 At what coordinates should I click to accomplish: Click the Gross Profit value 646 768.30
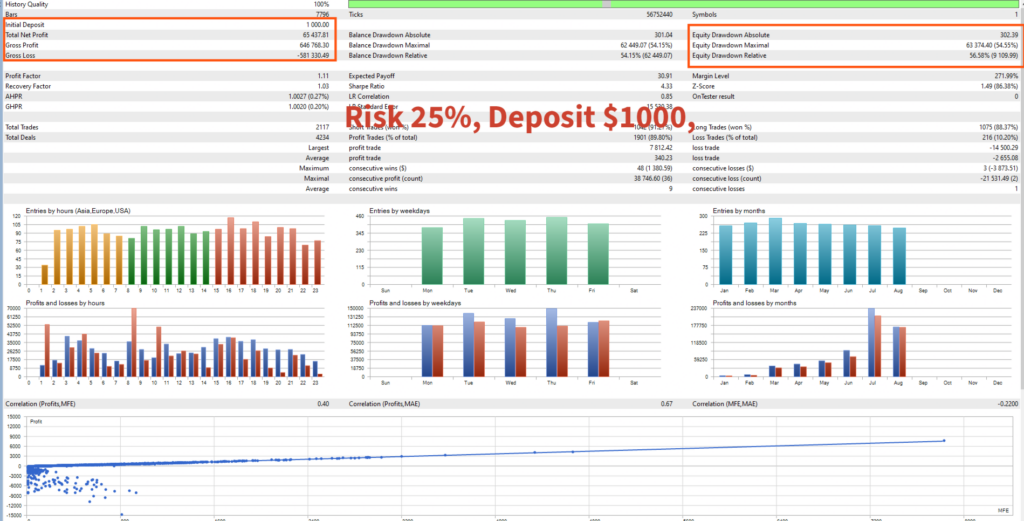point(314,45)
